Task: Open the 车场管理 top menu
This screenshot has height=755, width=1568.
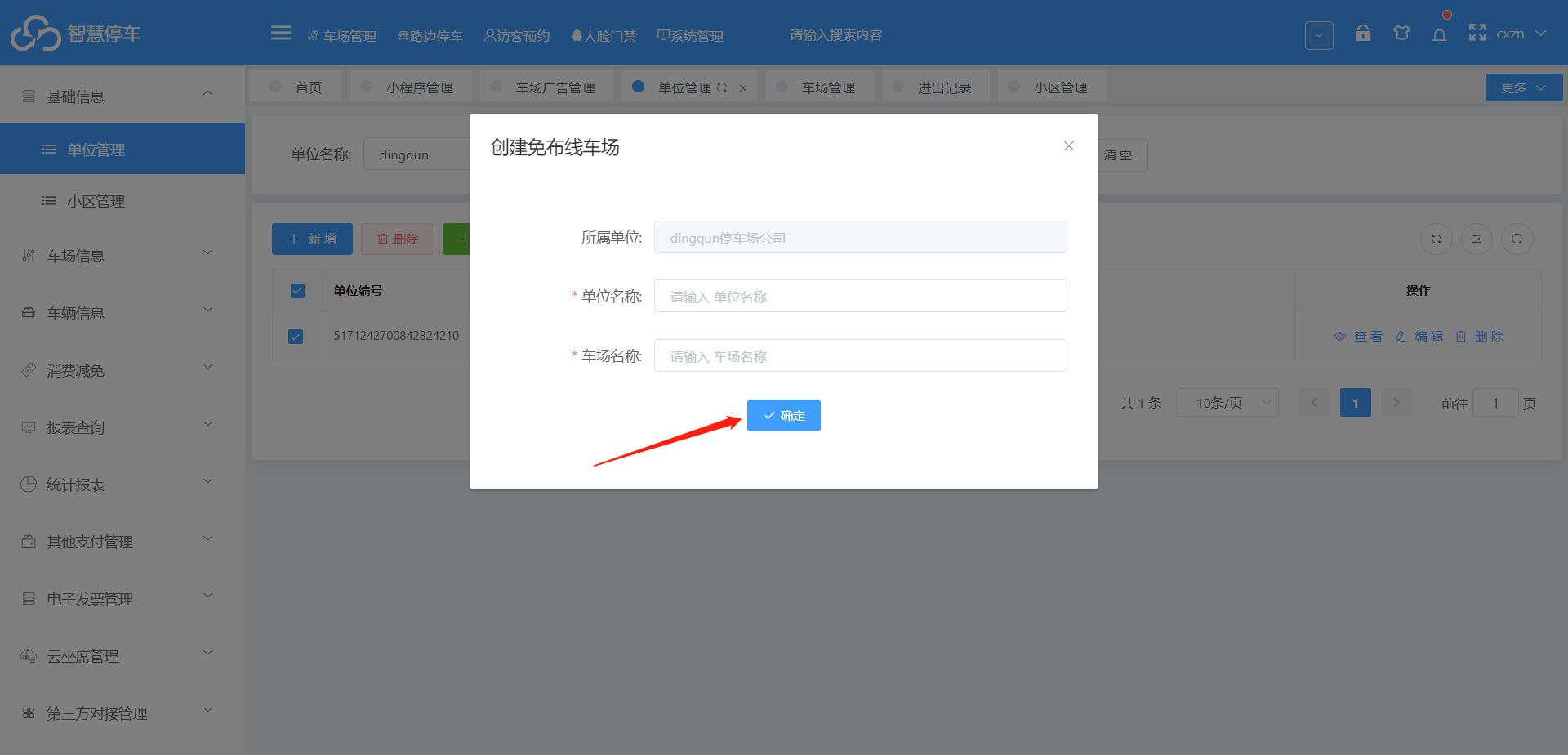Action: coord(342,36)
